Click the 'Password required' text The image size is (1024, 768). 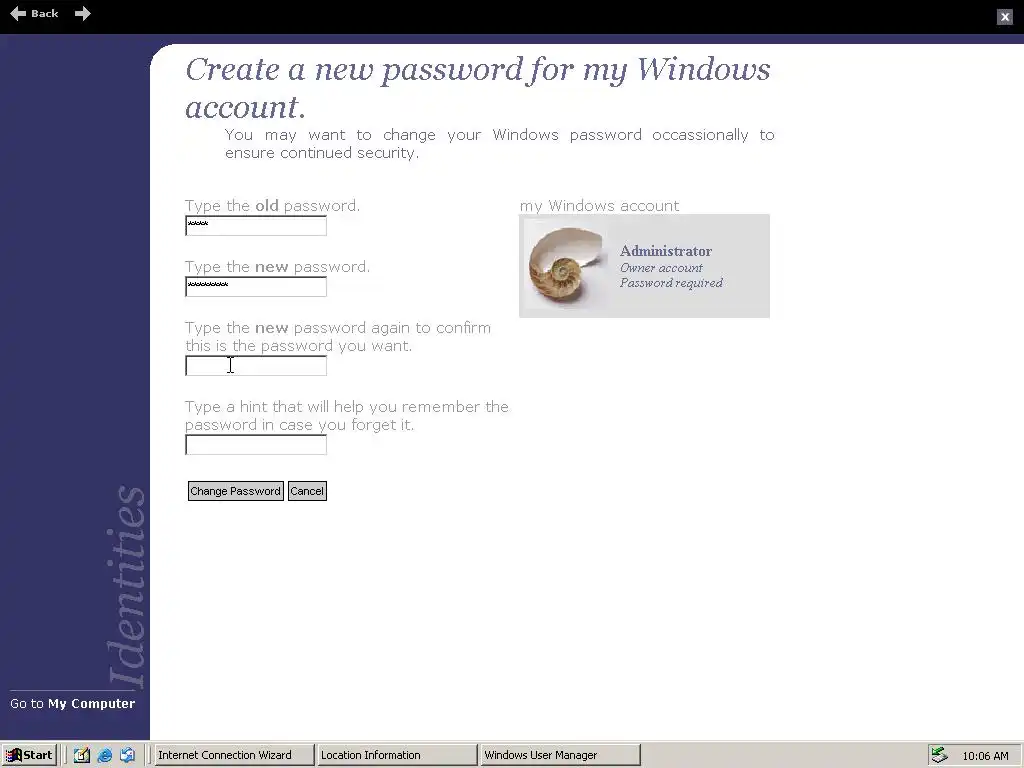(671, 283)
